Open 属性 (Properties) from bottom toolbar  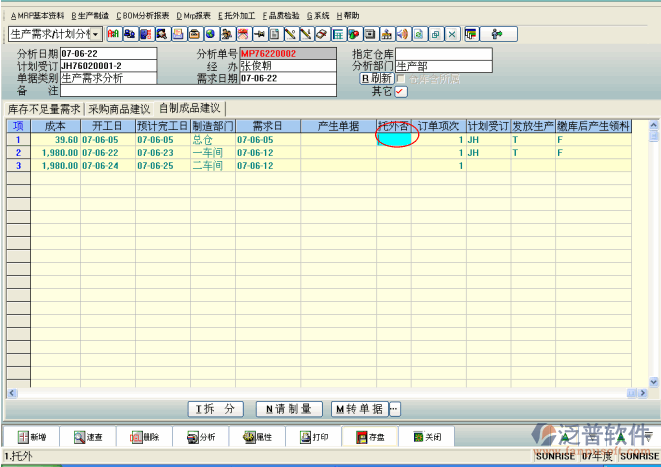coord(258,437)
